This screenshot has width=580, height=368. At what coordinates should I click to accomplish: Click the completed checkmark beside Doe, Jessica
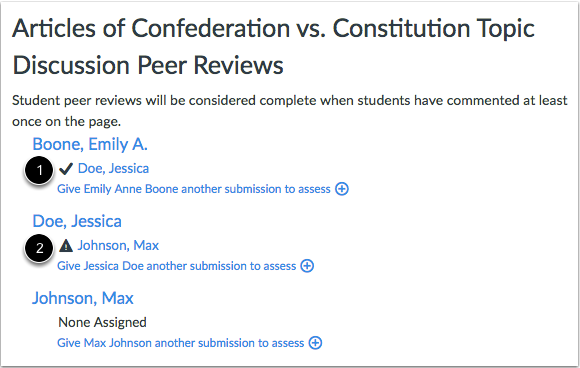pos(66,169)
